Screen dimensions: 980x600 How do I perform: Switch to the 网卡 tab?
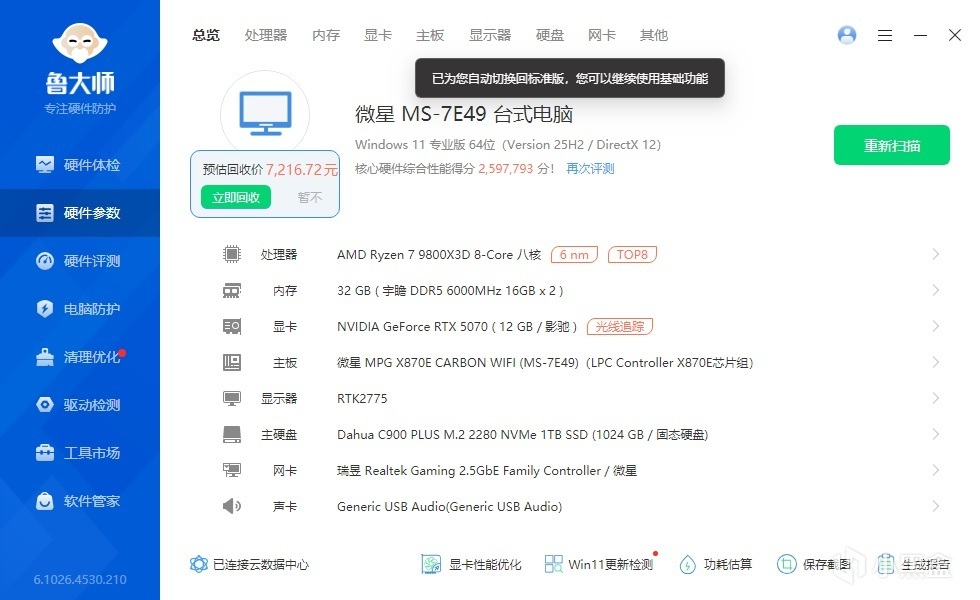coord(602,35)
